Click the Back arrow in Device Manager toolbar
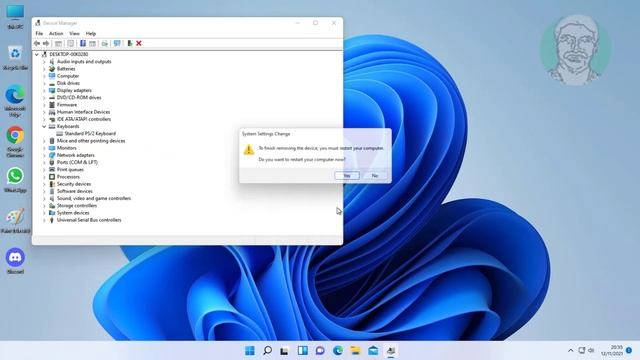 pos(37,43)
